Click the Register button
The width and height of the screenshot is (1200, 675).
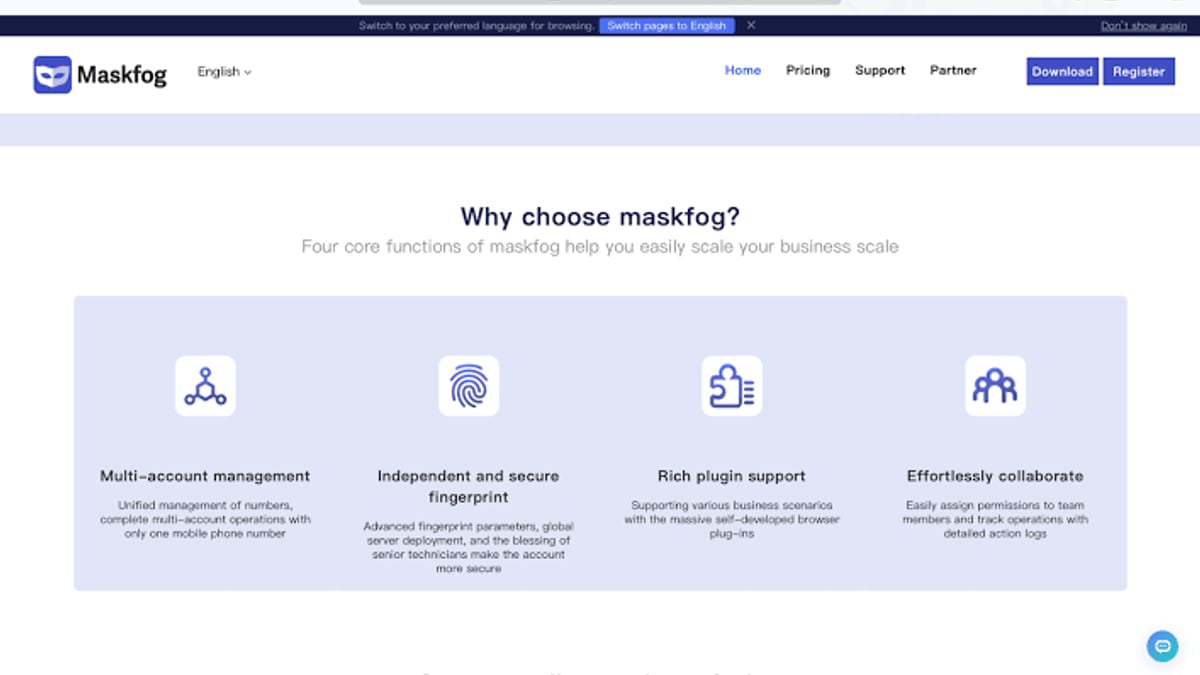[x=1139, y=72]
